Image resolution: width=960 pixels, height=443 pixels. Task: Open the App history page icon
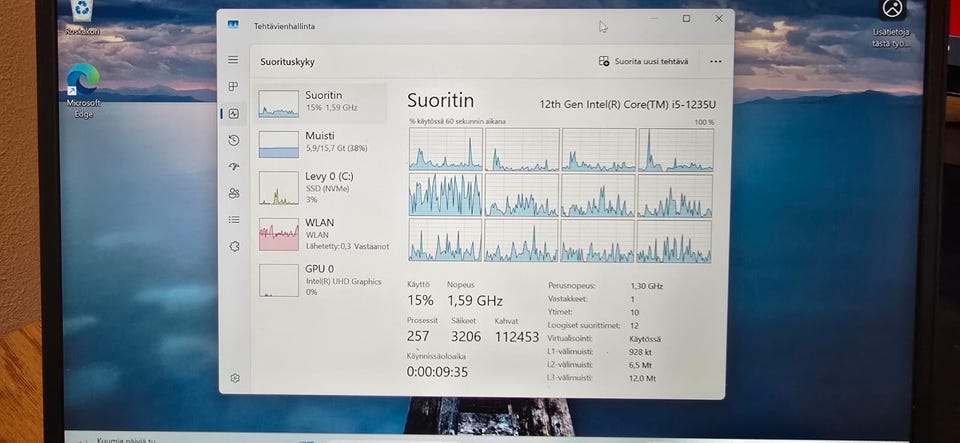pyautogui.click(x=233, y=140)
